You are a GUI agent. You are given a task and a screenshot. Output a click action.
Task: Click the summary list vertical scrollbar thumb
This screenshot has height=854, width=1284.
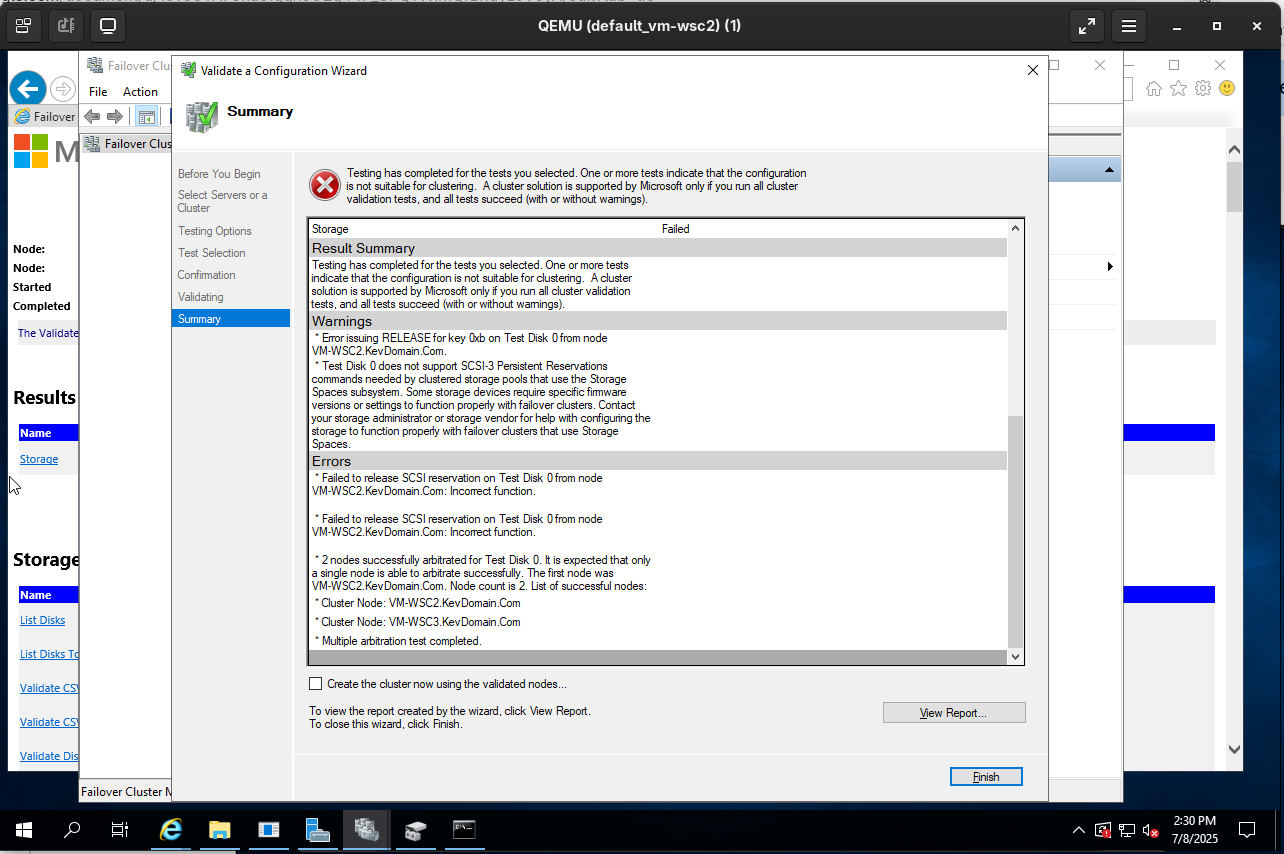1016,532
